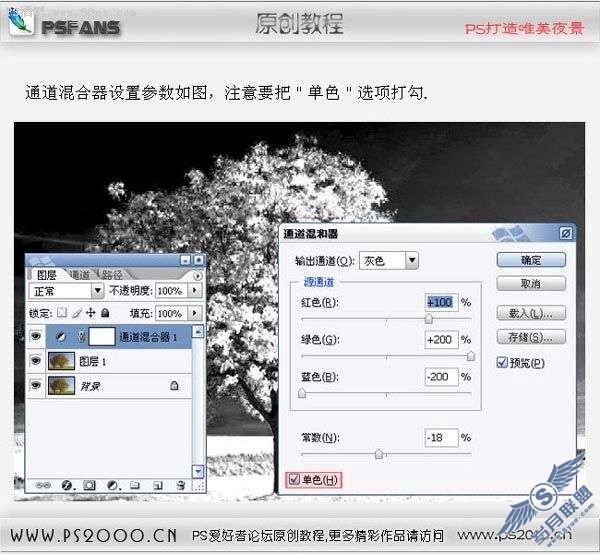Click the lock all padlock icon
The height and width of the screenshot is (554, 600).
pyautogui.click(x=105, y=313)
